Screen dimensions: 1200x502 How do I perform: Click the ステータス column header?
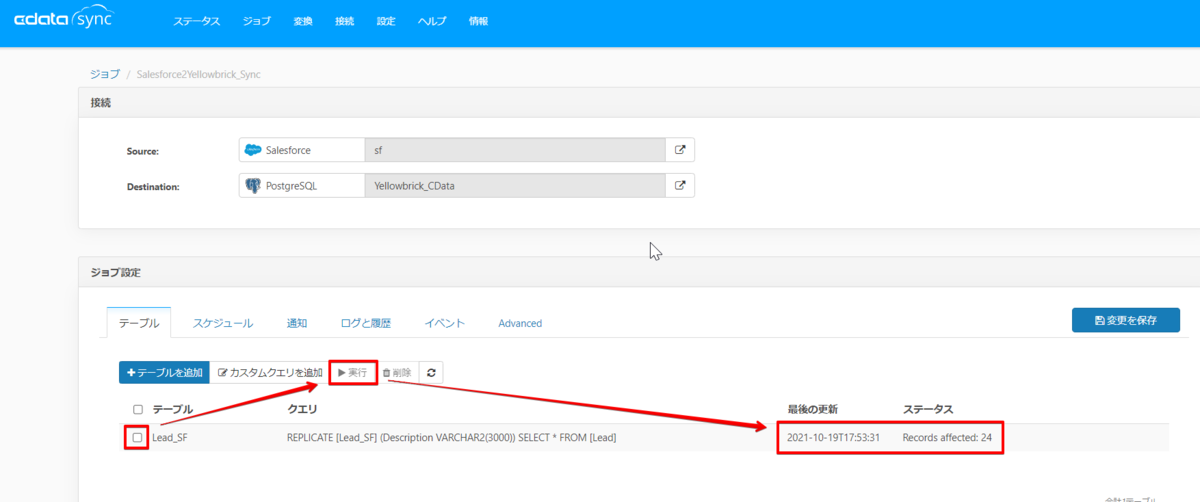click(x=928, y=409)
